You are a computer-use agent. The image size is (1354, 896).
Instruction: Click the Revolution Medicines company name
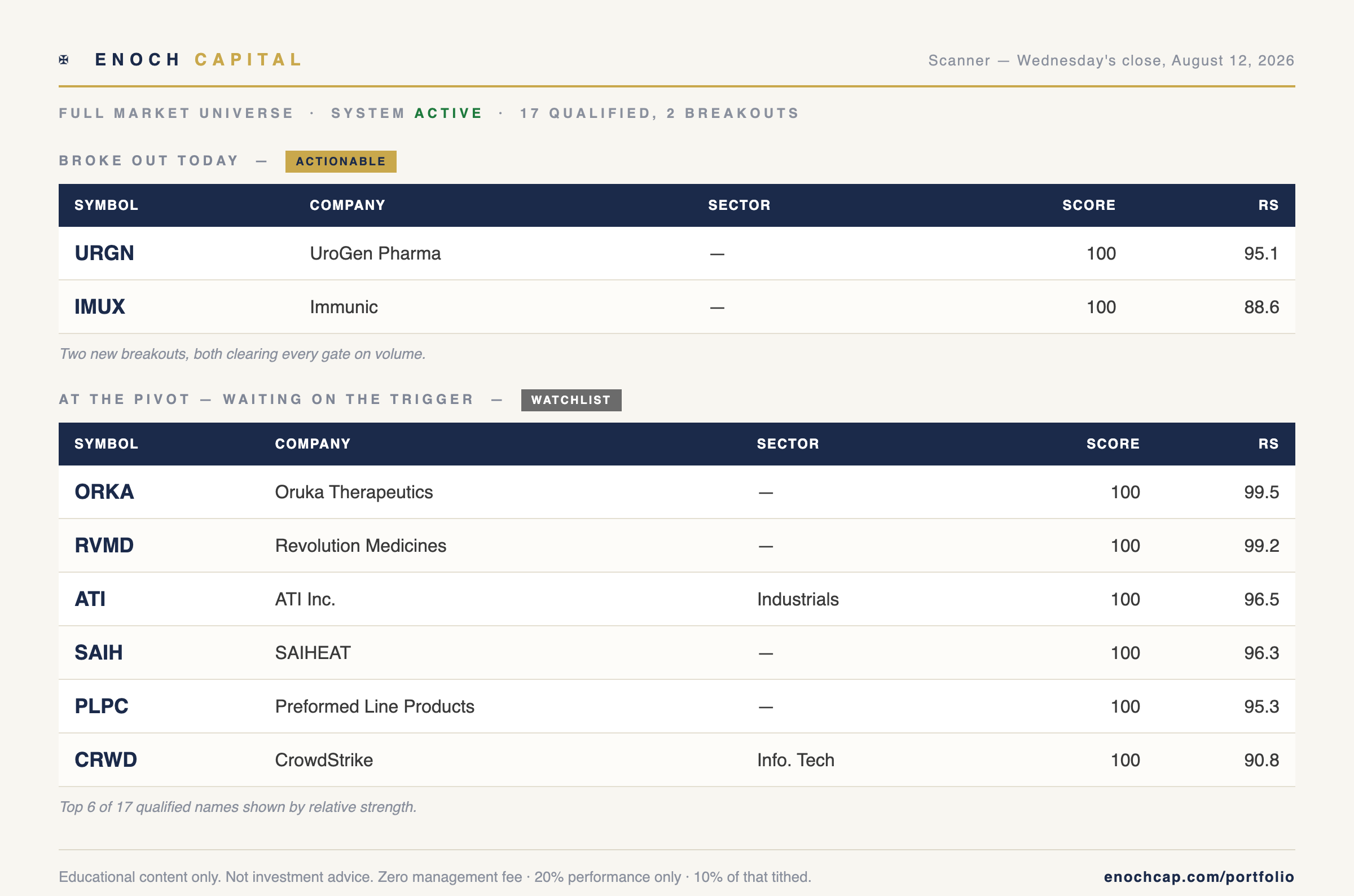click(x=361, y=546)
